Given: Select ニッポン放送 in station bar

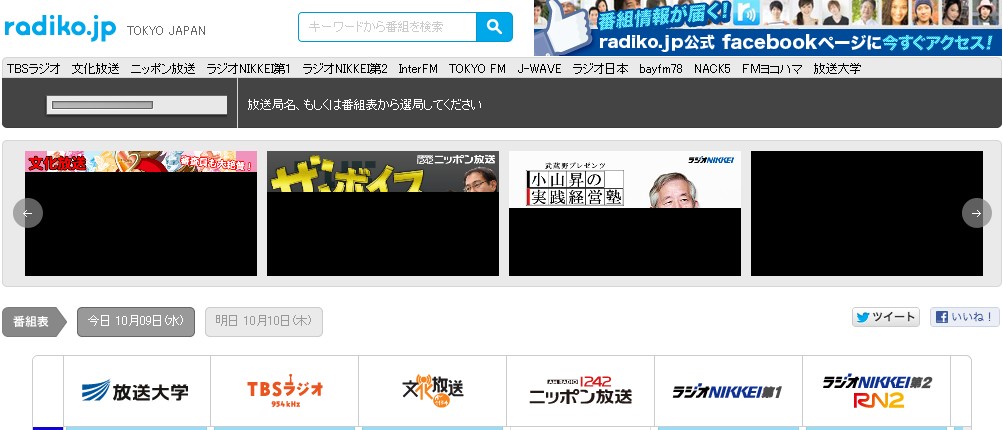Looking at the screenshot, I should 163,68.
